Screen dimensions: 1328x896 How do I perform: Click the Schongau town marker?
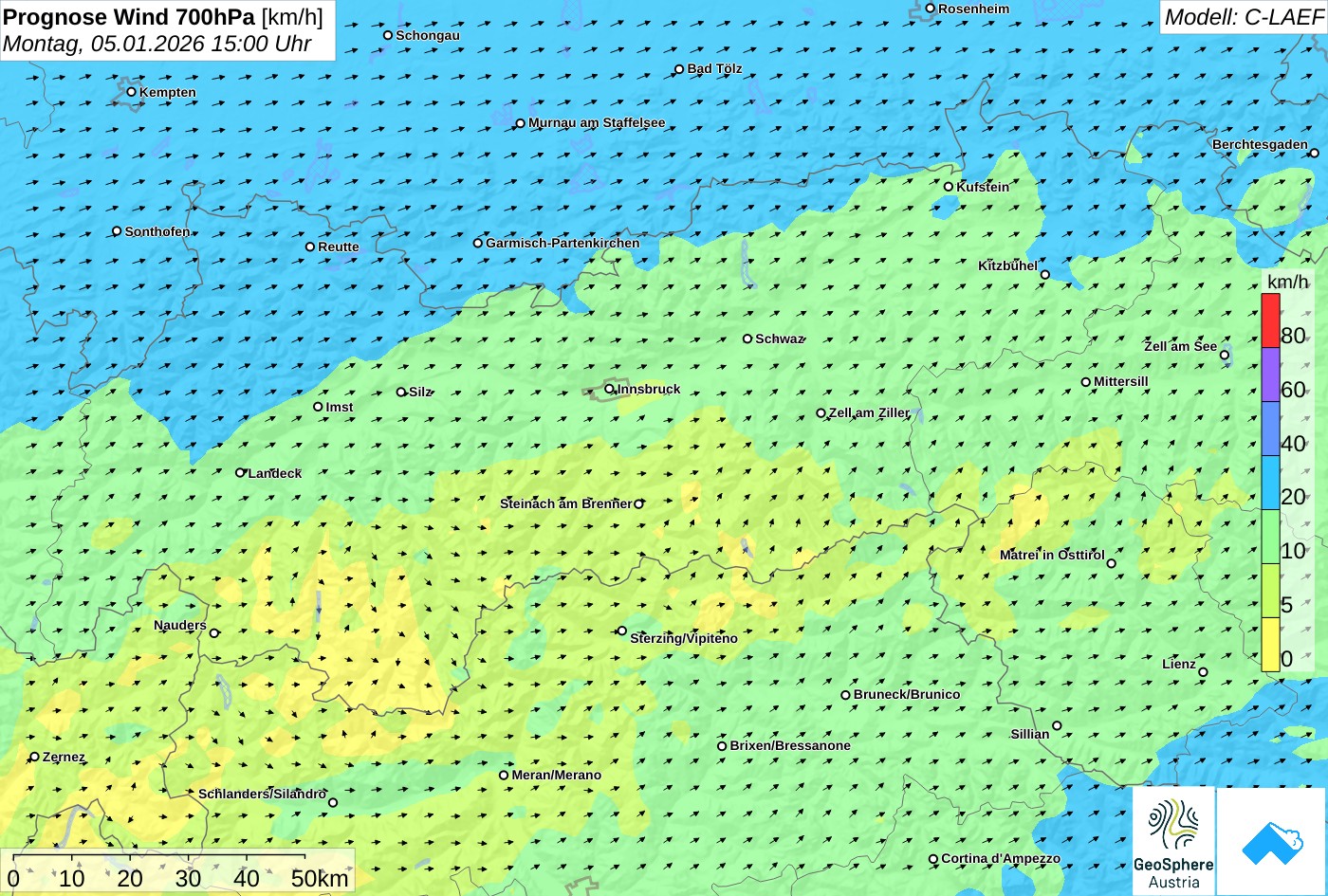(x=388, y=35)
